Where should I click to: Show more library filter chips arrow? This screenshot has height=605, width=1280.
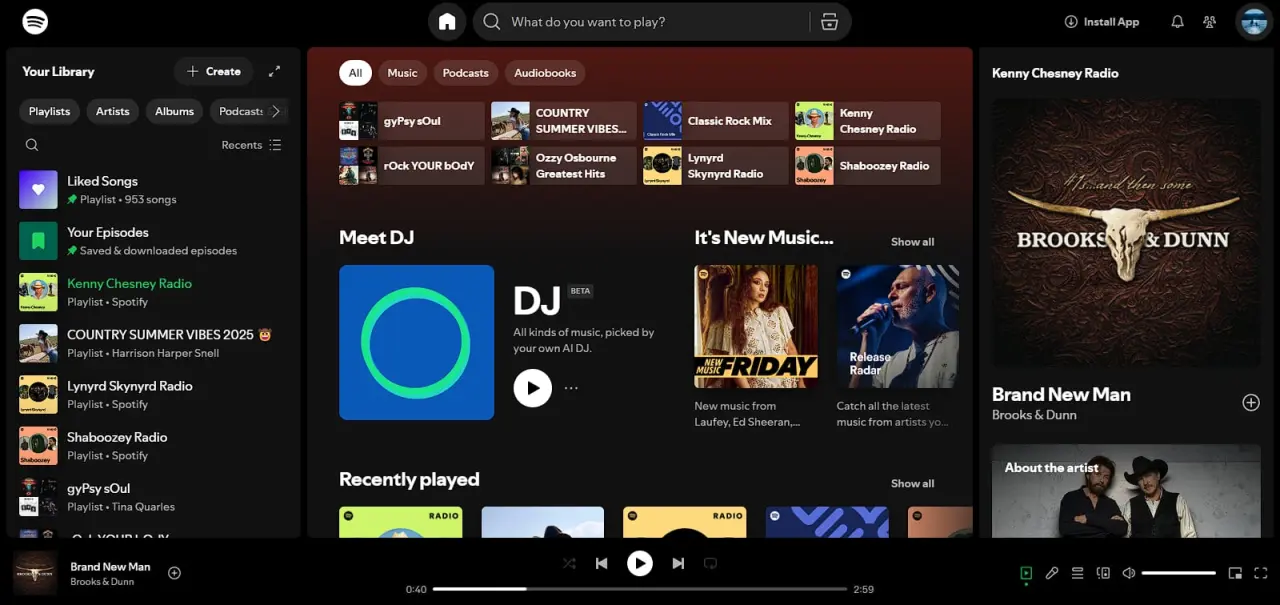click(276, 111)
